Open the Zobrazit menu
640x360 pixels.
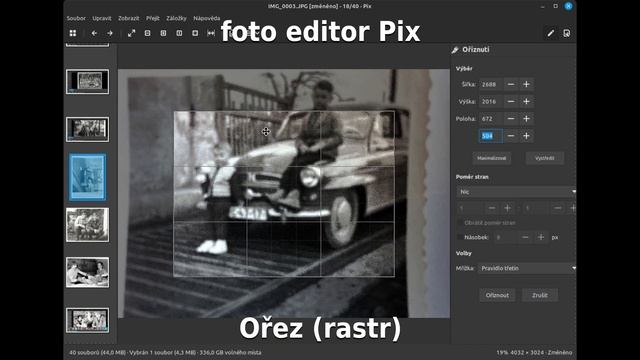(129, 18)
